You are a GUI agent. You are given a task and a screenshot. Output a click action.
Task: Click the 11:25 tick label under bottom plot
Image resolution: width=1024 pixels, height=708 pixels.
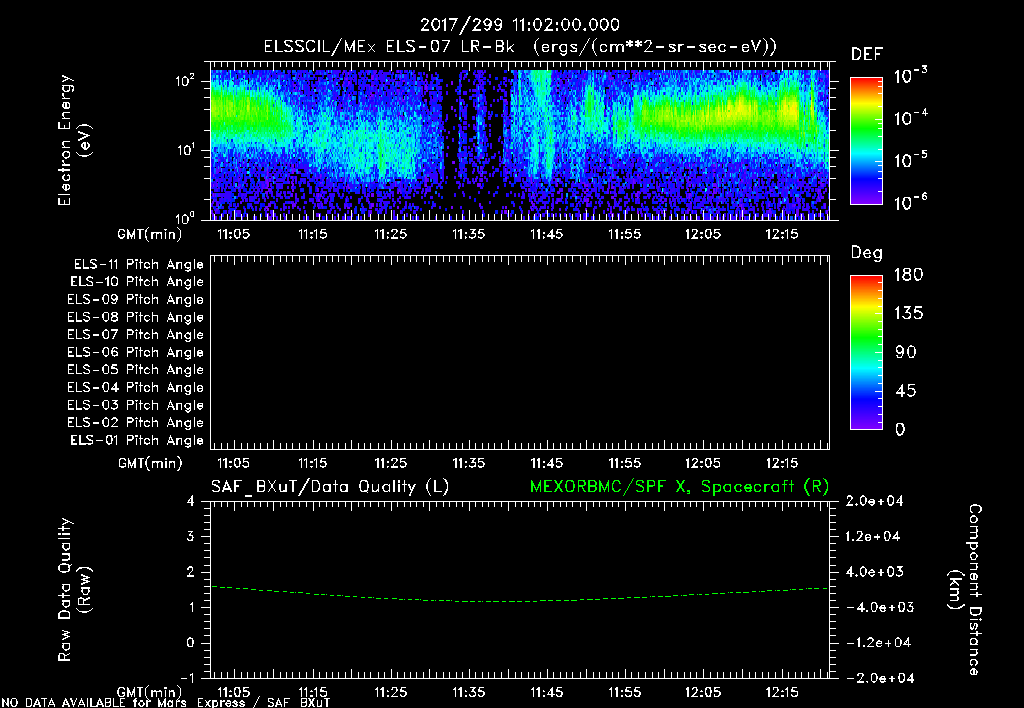pyautogui.click(x=391, y=692)
